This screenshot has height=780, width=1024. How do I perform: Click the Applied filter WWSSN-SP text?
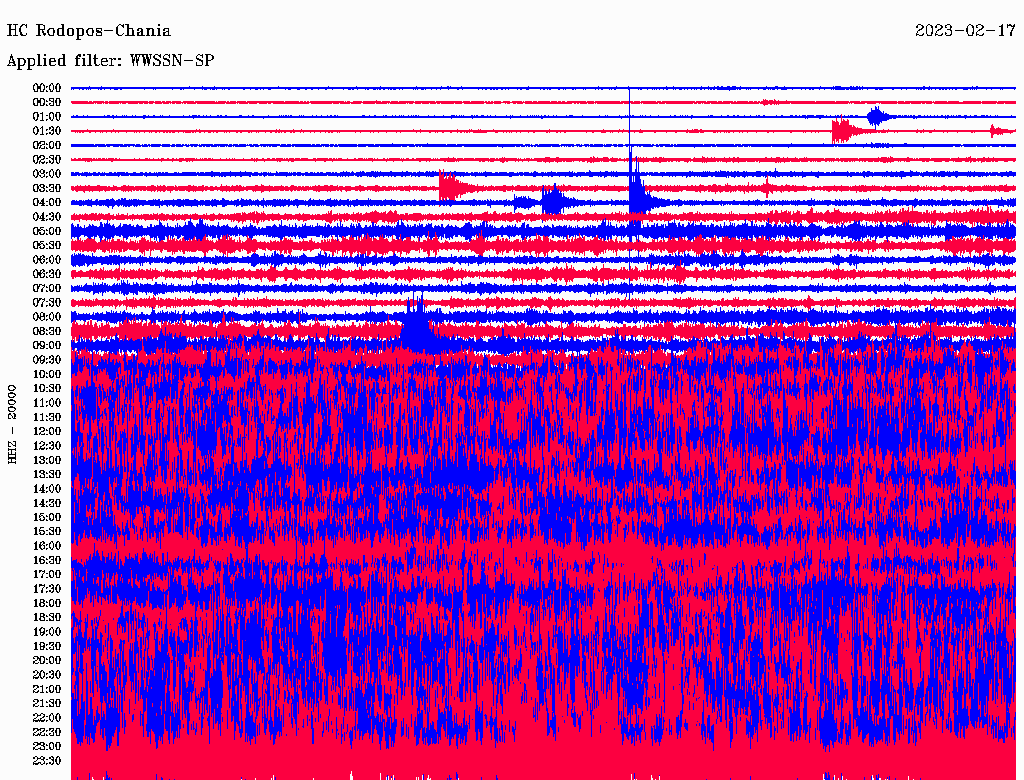110,61
